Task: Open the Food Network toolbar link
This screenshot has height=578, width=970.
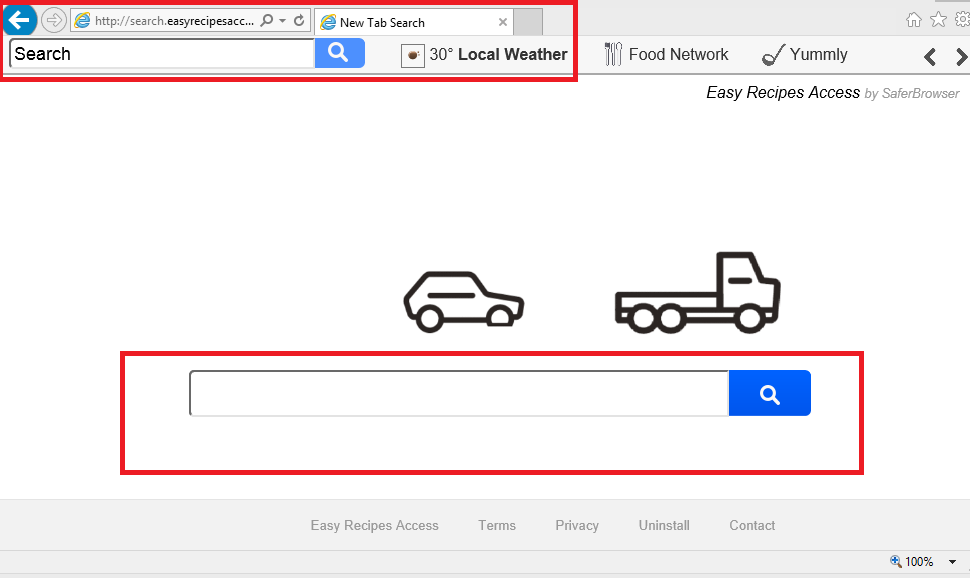Action: tap(678, 54)
